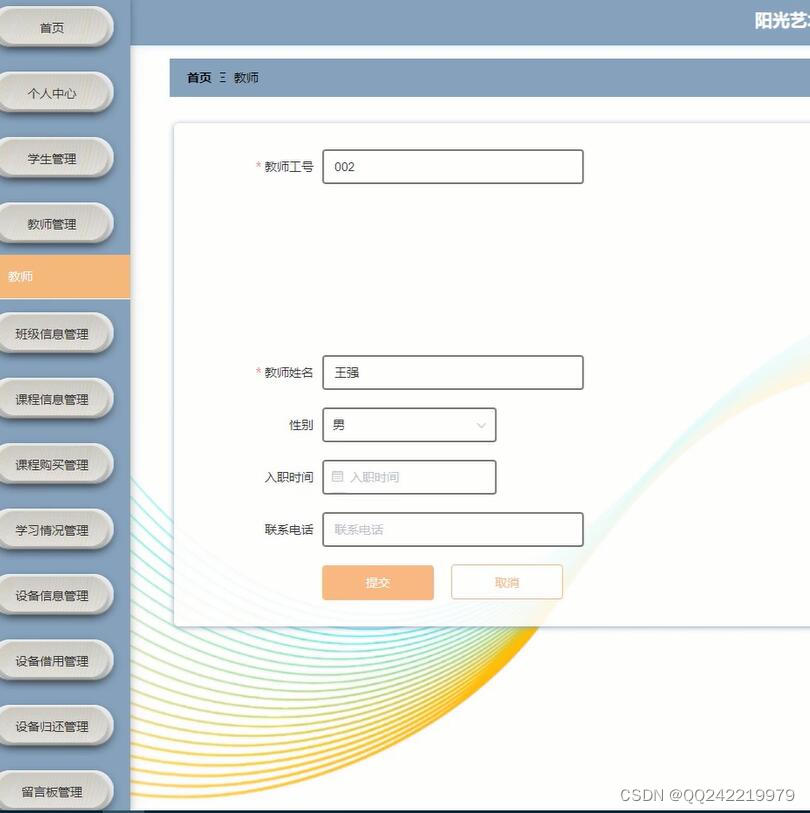The image size is (810, 813).
Task: Select 男 in the gender combo box
Action: pyautogui.click(x=410, y=425)
